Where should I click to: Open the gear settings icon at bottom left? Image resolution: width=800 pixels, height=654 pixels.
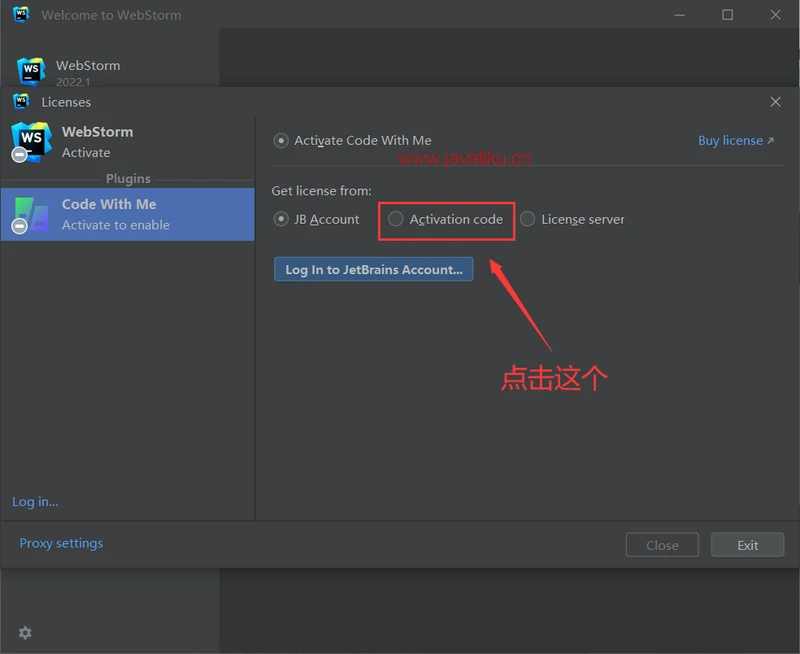point(25,632)
